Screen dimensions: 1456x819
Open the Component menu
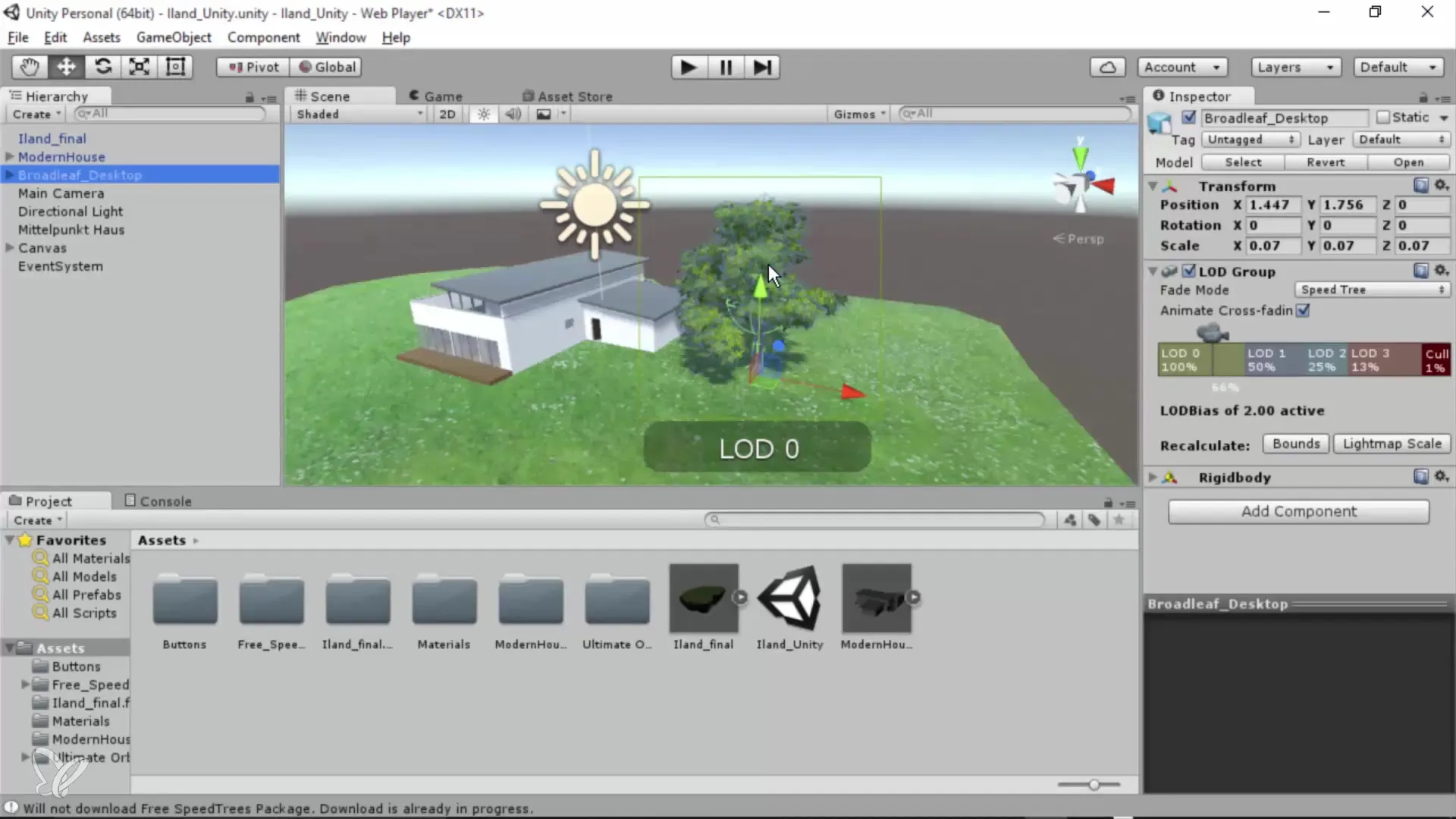tap(263, 37)
